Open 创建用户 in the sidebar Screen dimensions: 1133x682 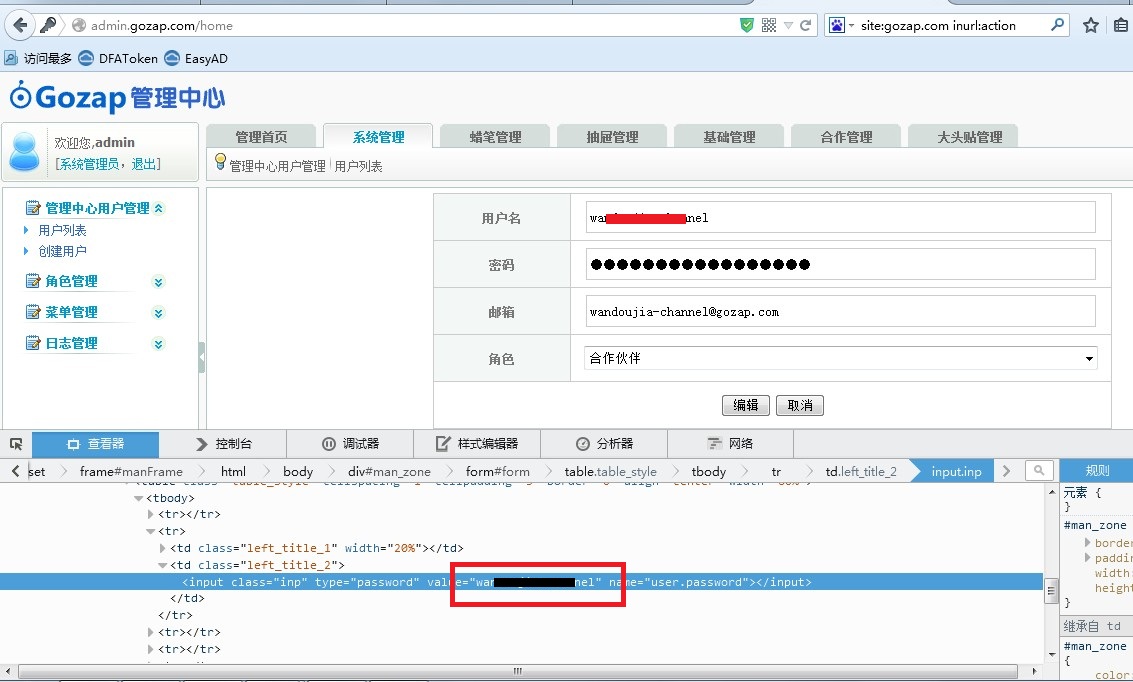(62, 251)
